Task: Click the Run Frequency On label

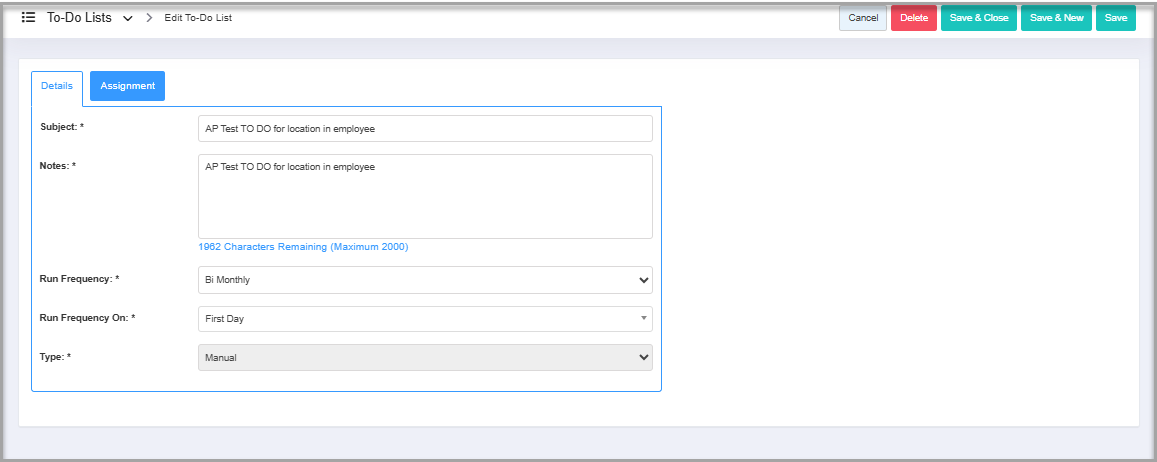Action: pos(87,318)
